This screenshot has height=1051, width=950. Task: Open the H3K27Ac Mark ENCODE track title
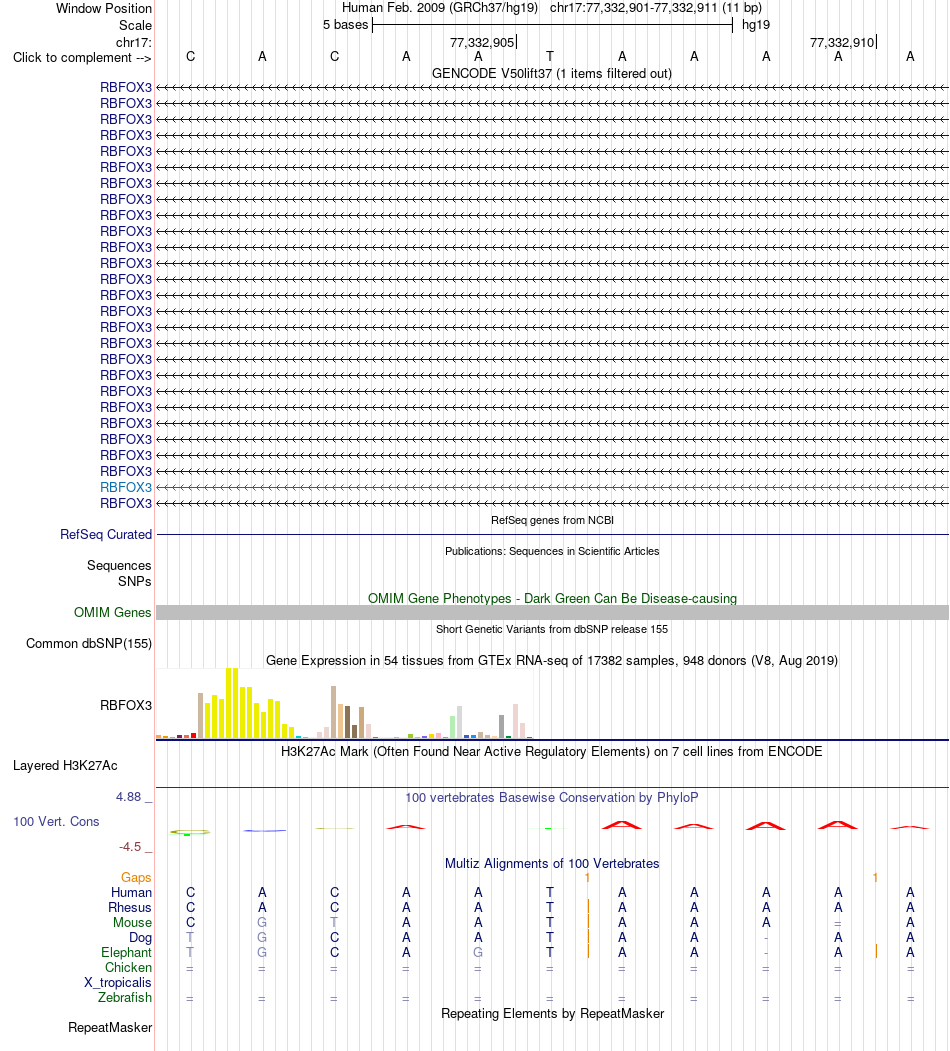tap(552, 751)
